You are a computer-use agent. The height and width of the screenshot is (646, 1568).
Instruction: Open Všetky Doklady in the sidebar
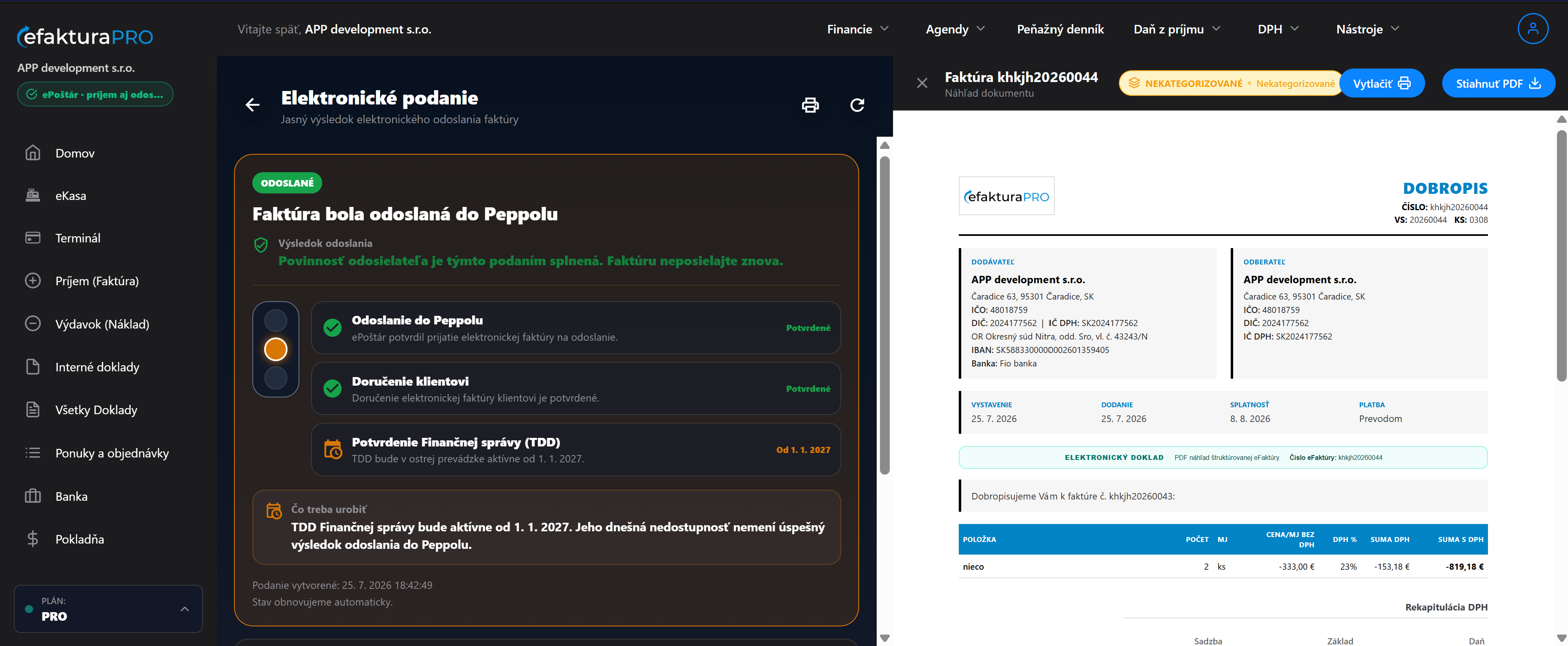(96, 410)
